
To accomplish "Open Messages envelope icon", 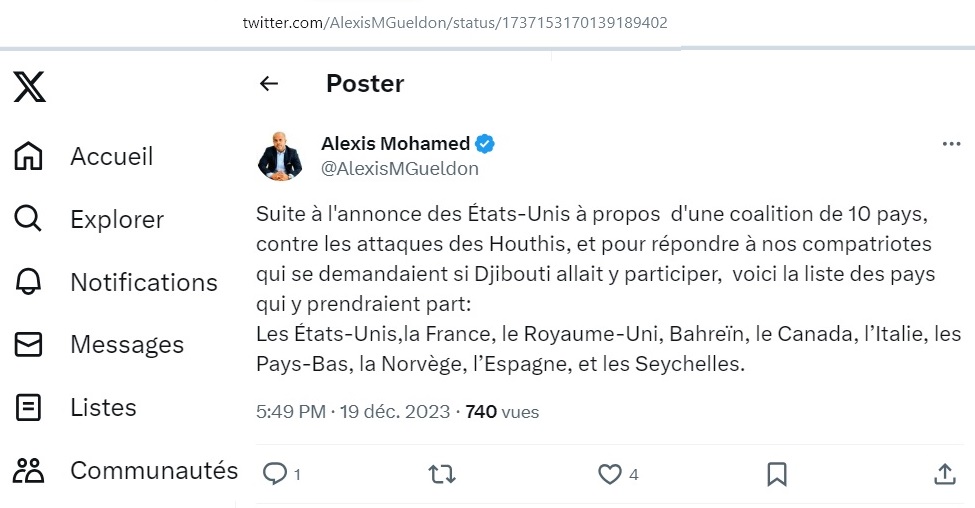I will click(x=28, y=344).
